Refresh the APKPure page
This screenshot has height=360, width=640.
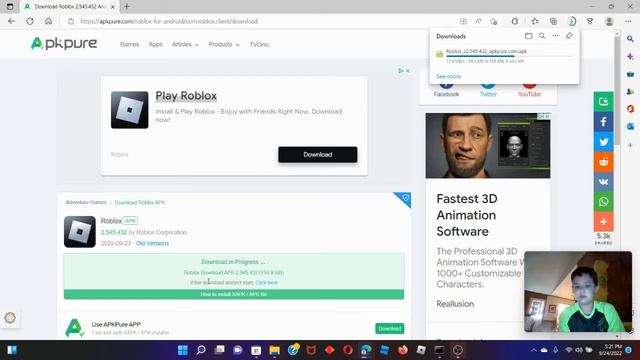(x=30, y=21)
